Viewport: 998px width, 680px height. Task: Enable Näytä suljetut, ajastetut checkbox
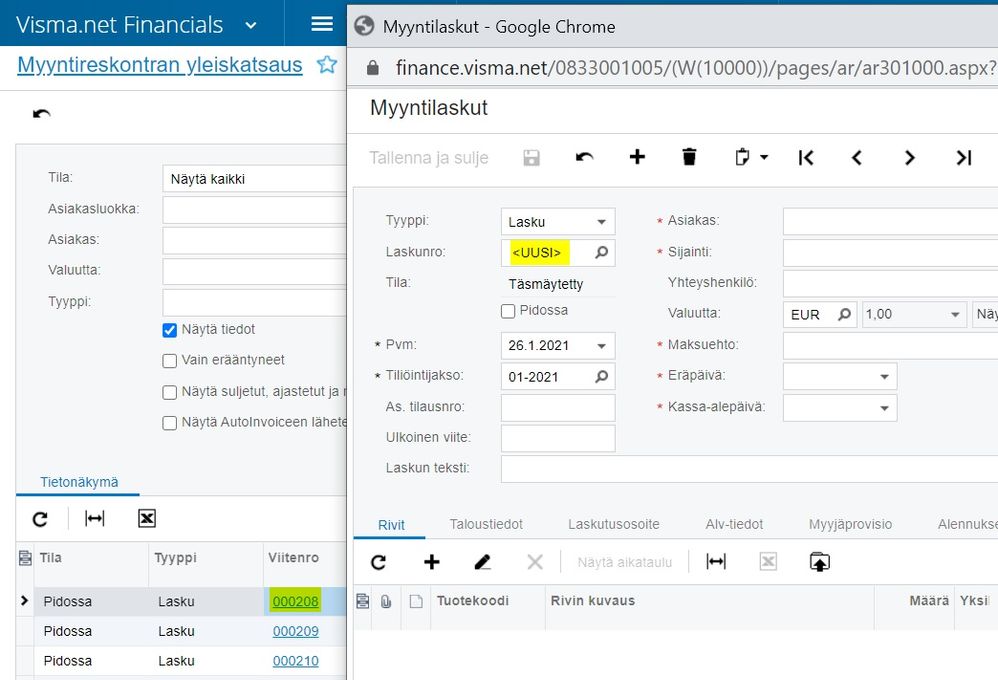coord(169,392)
